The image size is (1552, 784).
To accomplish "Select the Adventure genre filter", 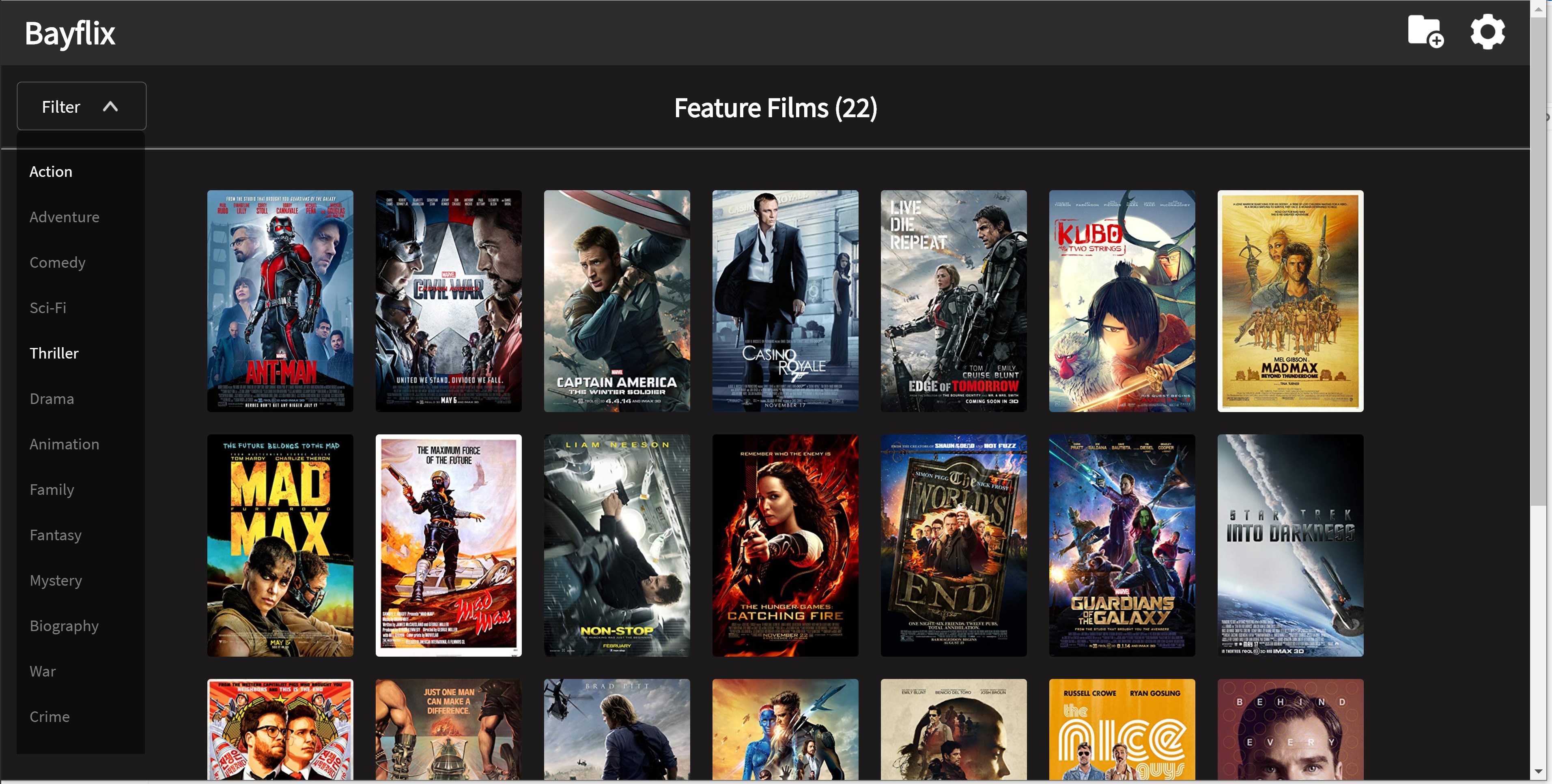I will (x=65, y=217).
